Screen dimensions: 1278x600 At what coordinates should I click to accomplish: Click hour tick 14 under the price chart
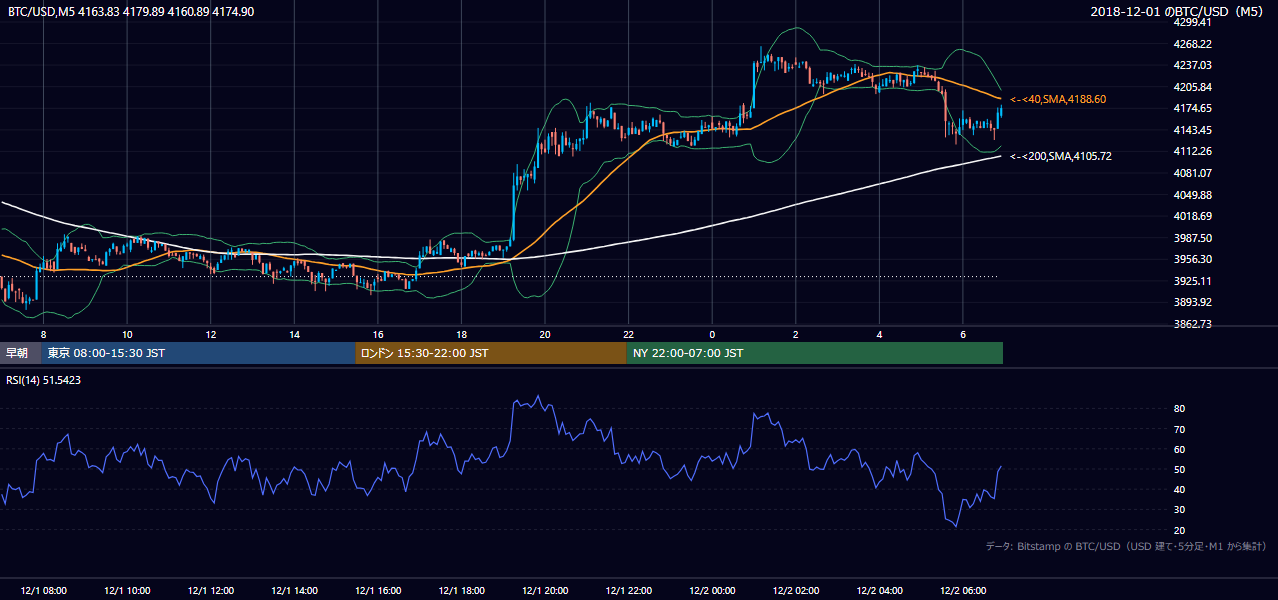tap(294, 334)
